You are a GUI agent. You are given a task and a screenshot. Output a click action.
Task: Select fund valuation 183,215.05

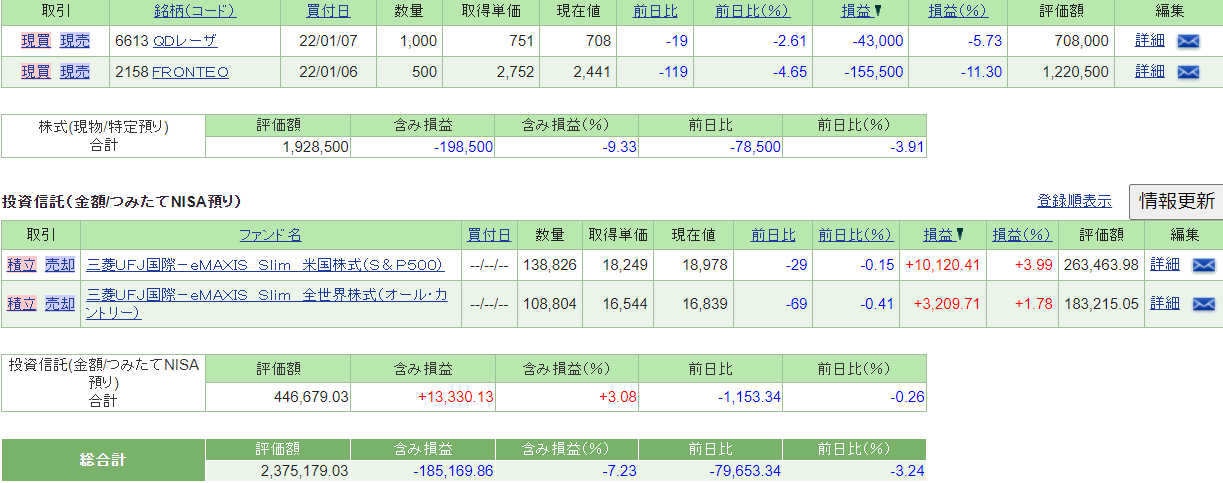1101,304
